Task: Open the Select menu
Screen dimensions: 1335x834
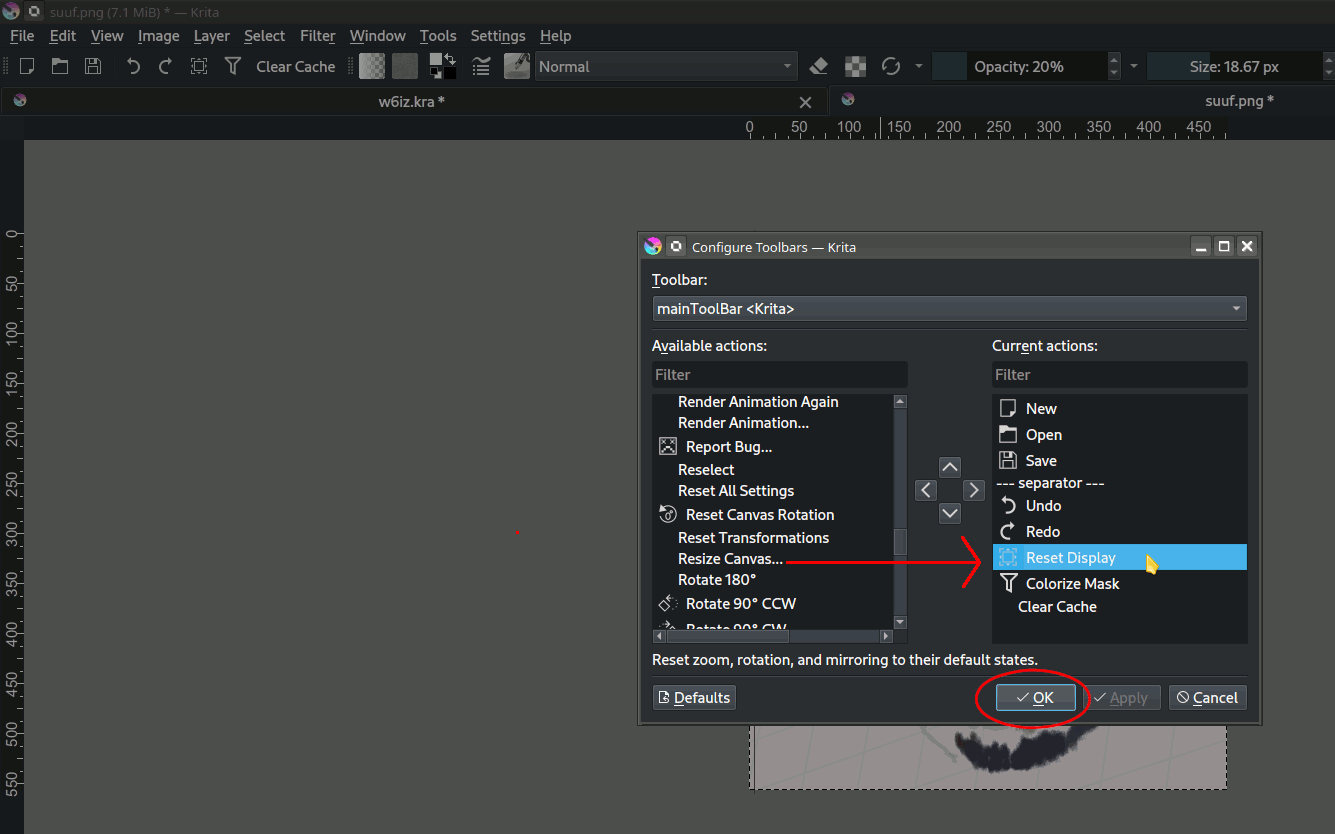Action: [x=265, y=36]
